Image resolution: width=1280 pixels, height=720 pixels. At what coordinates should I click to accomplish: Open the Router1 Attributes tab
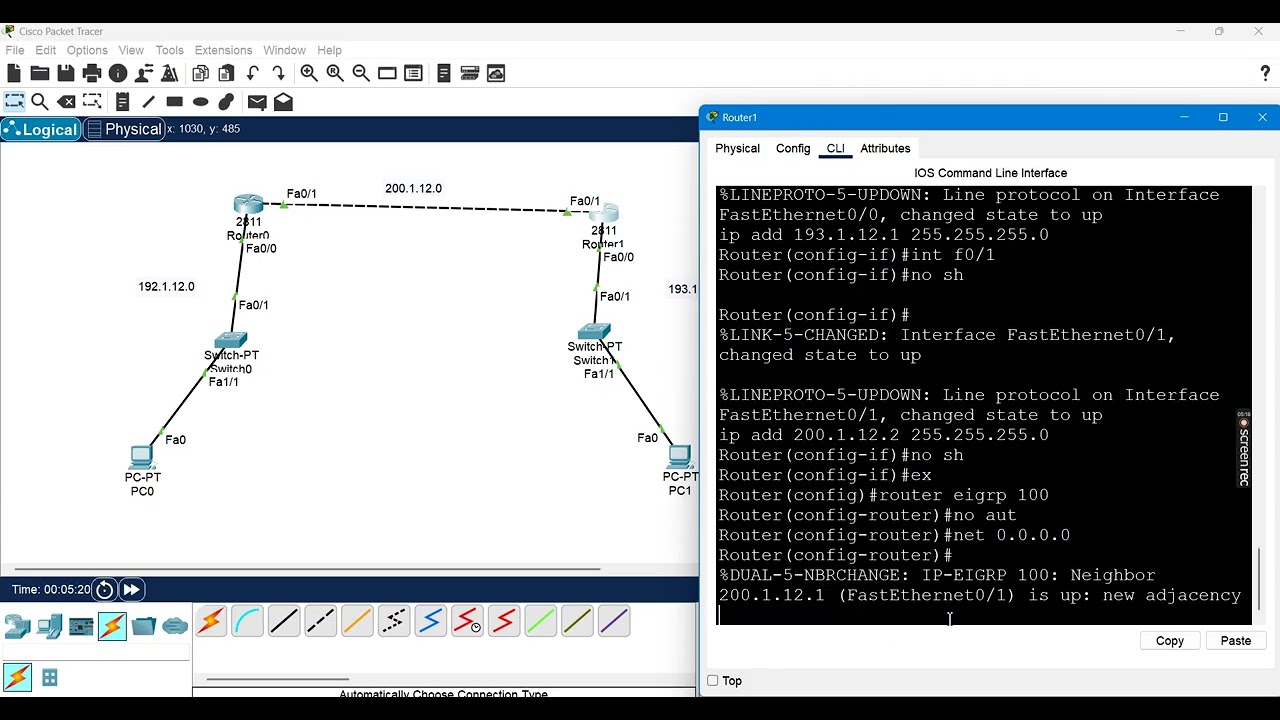click(x=885, y=148)
